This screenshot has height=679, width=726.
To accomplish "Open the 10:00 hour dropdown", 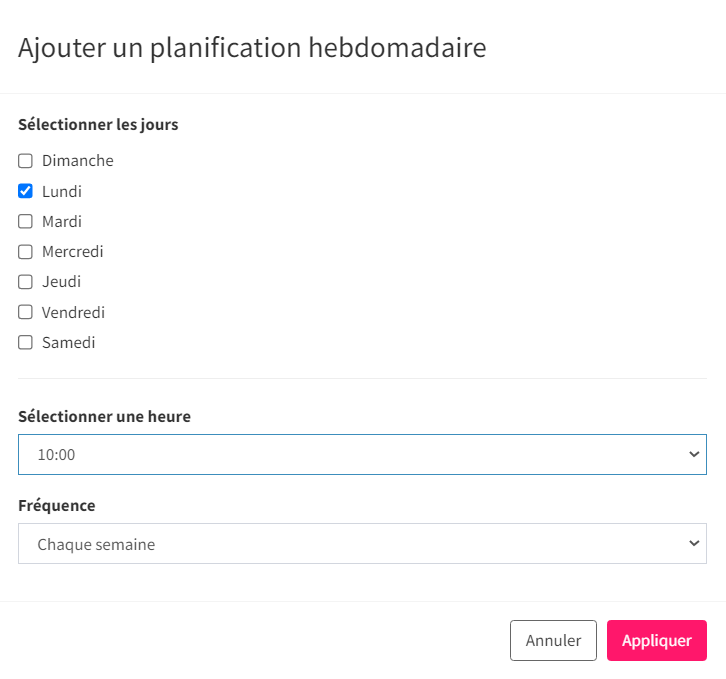I will tap(362, 454).
